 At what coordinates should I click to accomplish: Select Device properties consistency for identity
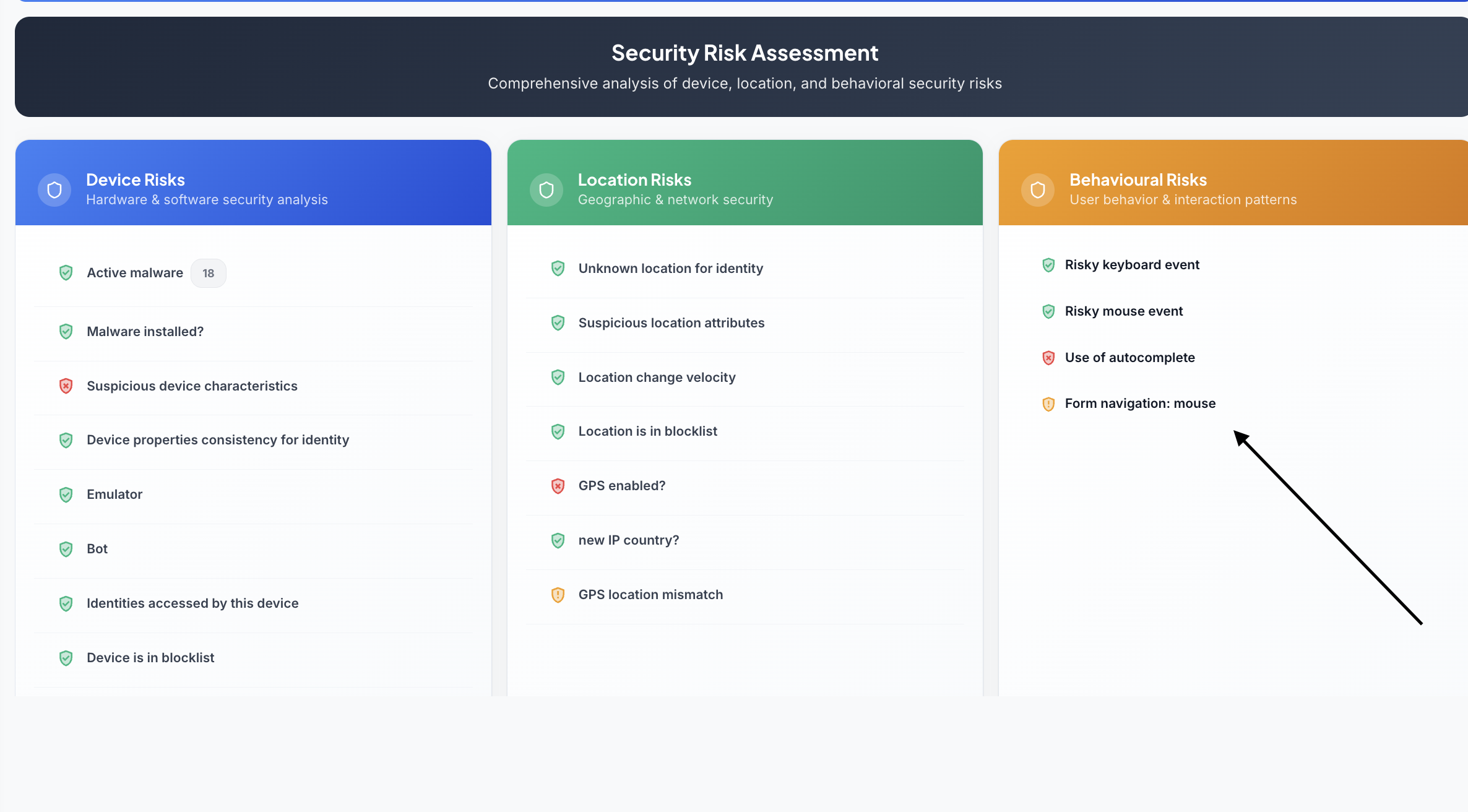[253, 440]
